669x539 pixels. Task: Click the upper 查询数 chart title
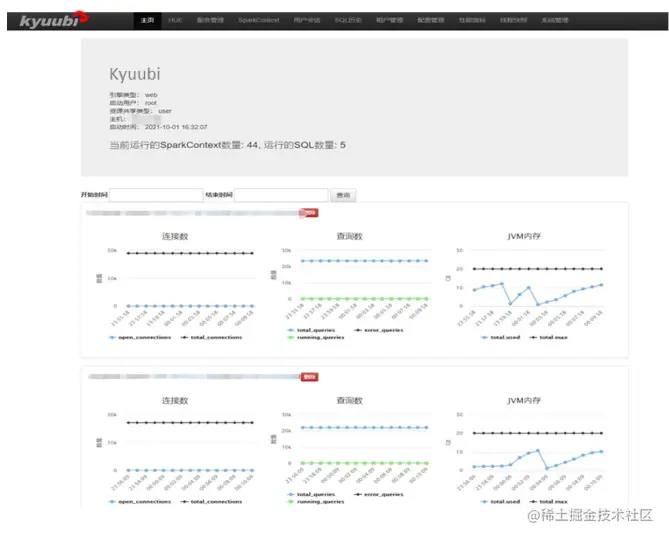coord(349,236)
